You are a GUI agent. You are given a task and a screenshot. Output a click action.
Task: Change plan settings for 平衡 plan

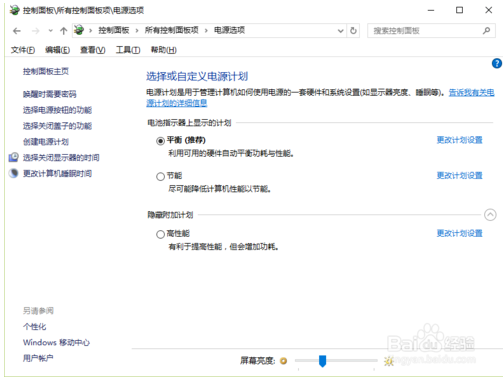click(460, 140)
